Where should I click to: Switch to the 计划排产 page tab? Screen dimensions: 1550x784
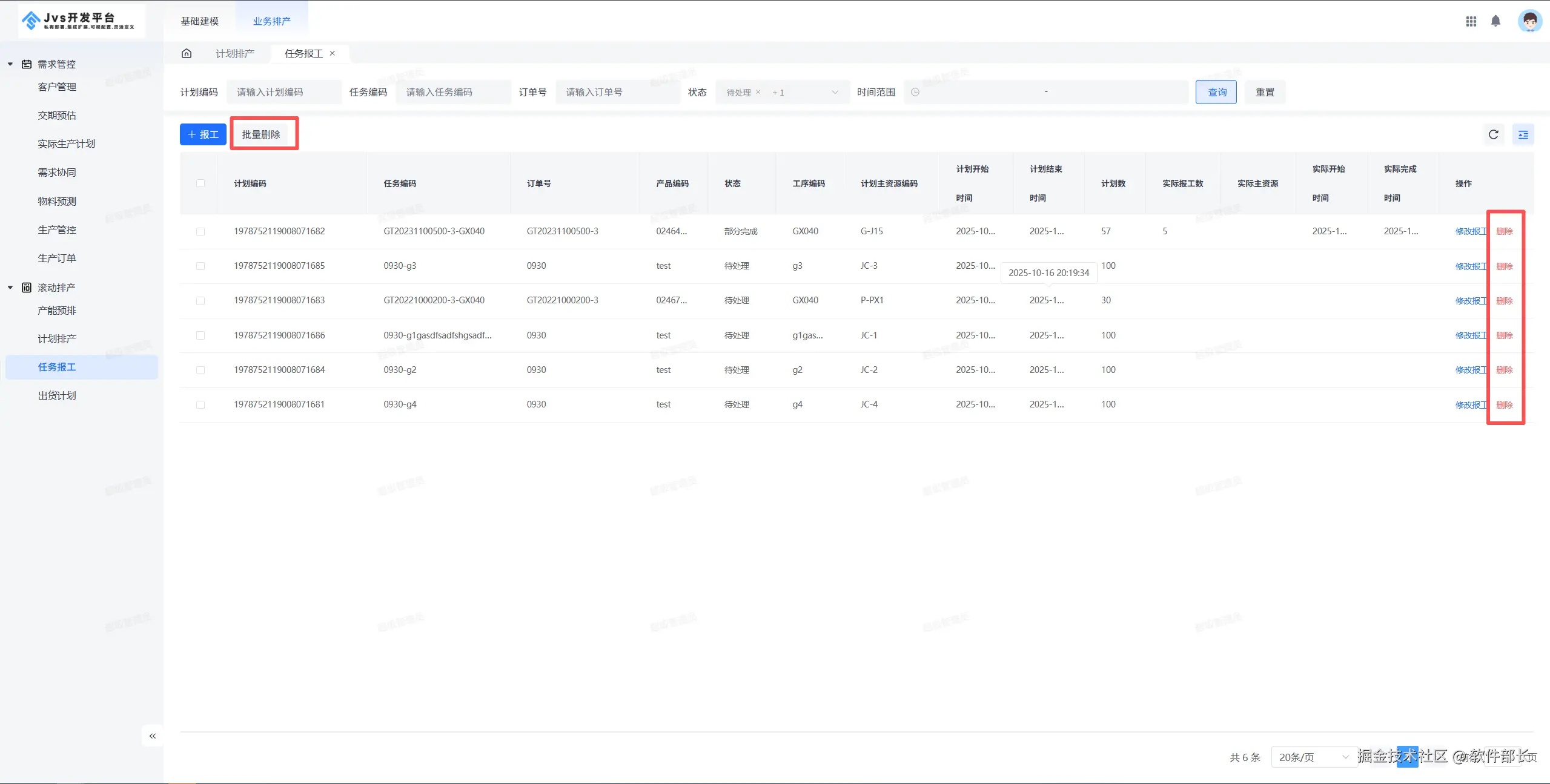tap(235, 53)
